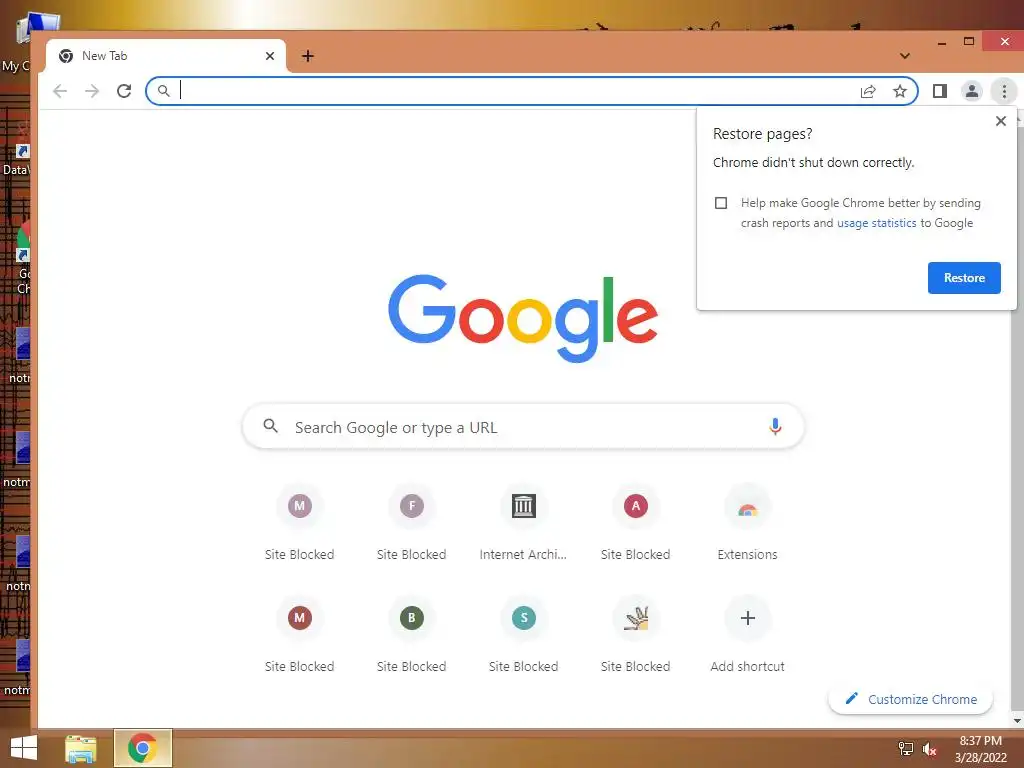The height and width of the screenshot is (768, 1024).
Task: Expand the tab search dropdown arrow
Action: click(x=904, y=56)
